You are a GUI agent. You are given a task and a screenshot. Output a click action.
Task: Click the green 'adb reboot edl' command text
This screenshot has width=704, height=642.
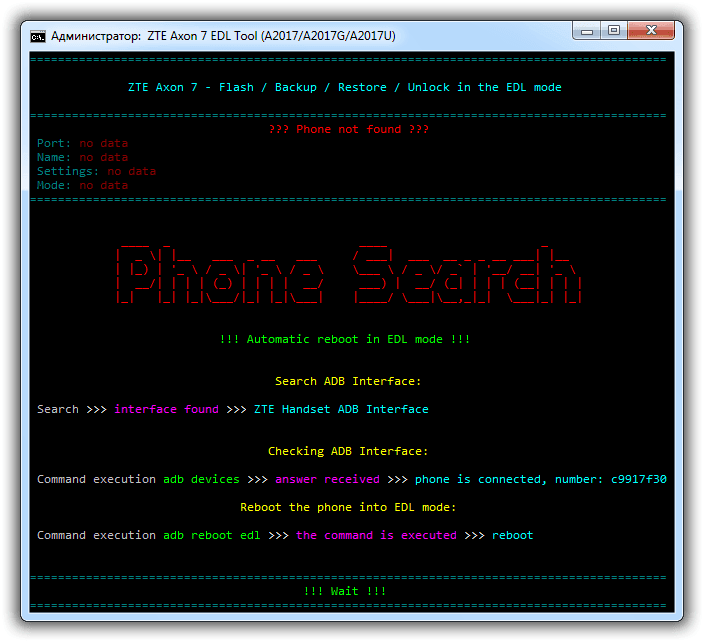tap(211, 536)
